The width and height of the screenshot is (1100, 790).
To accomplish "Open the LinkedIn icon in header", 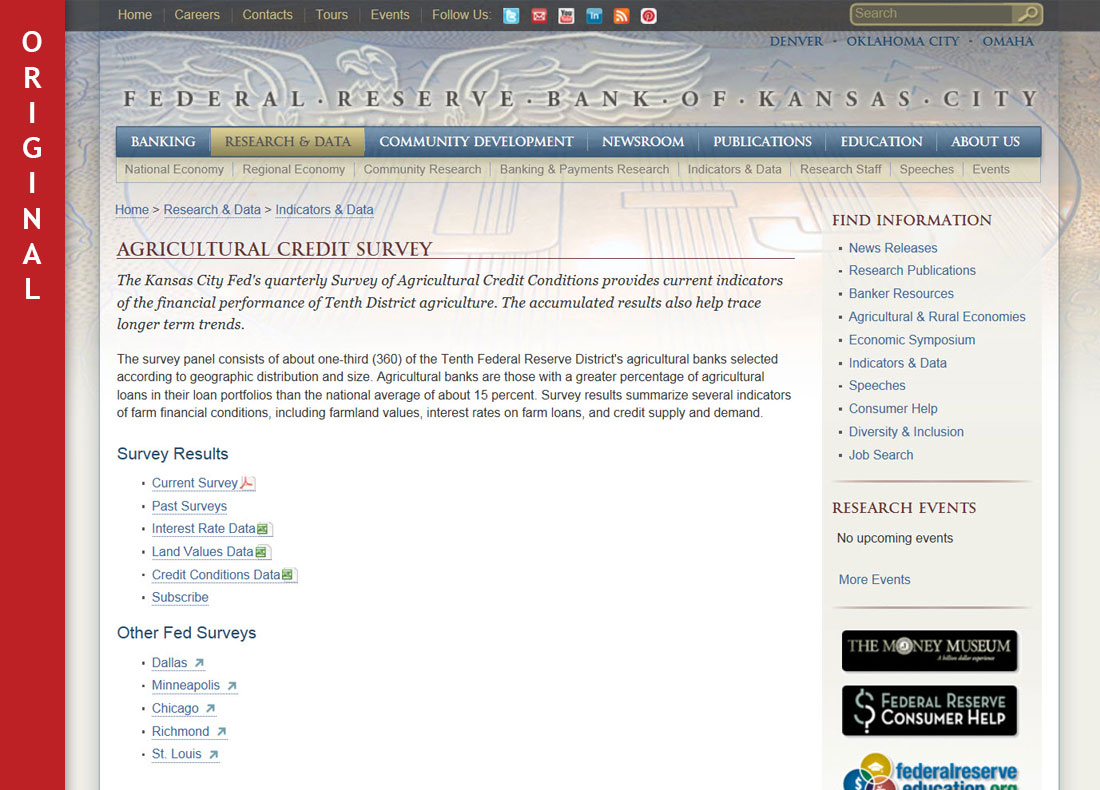I will coord(593,15).
